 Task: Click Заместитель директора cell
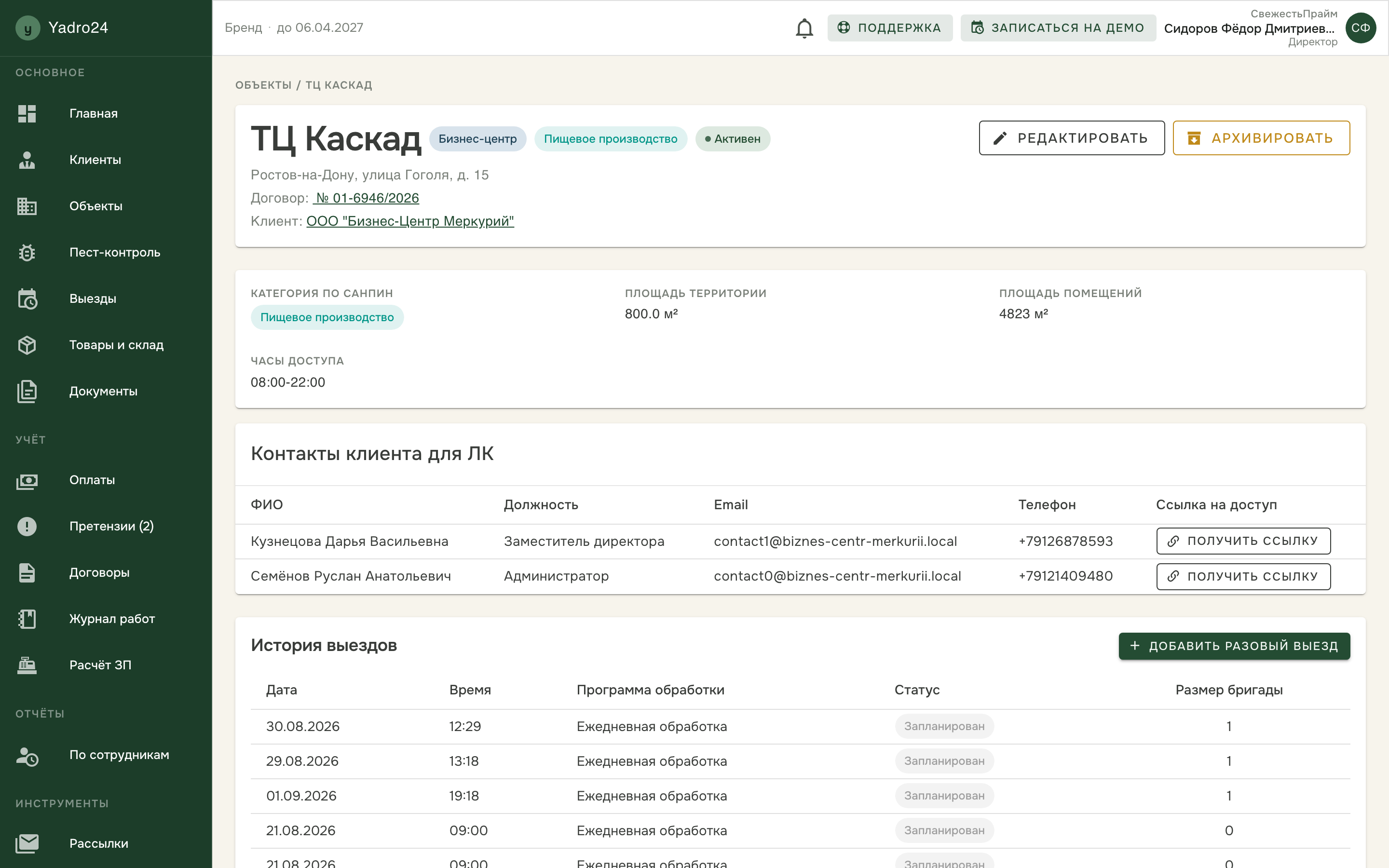click(x=584, y=542)
